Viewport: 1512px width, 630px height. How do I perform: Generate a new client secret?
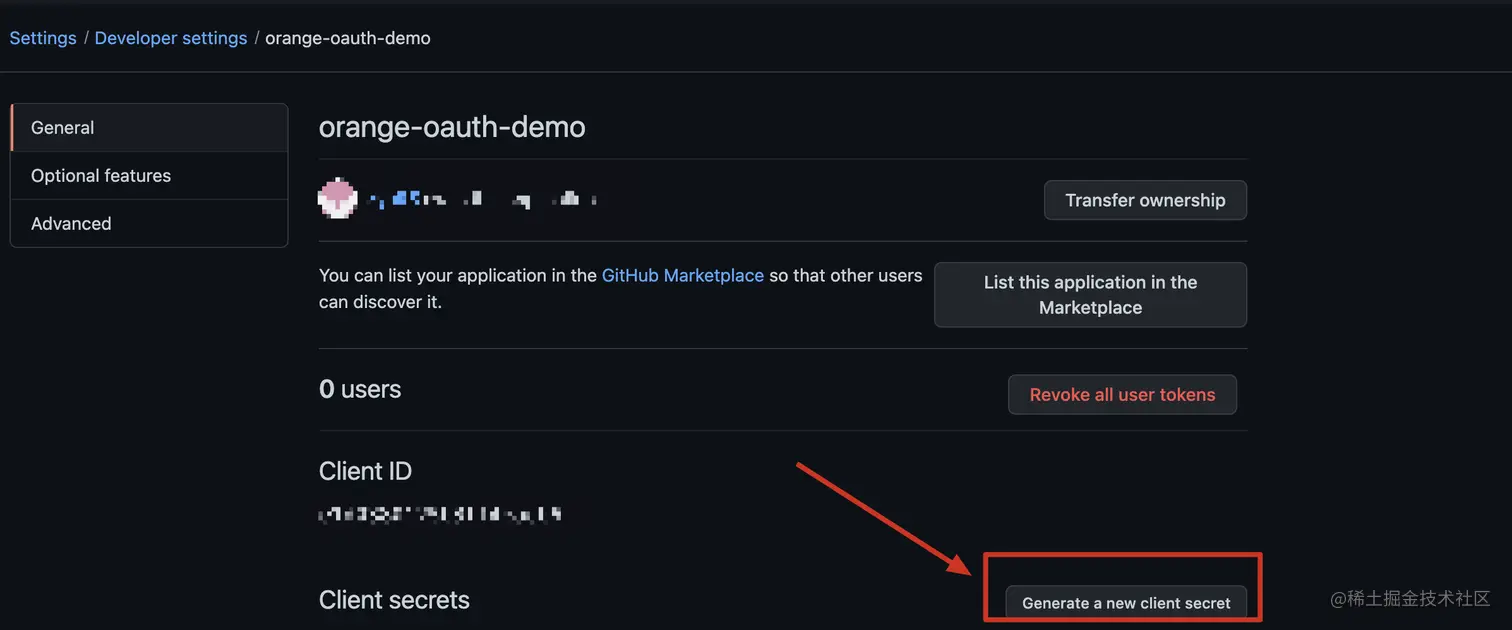(x=1126, y=603)
